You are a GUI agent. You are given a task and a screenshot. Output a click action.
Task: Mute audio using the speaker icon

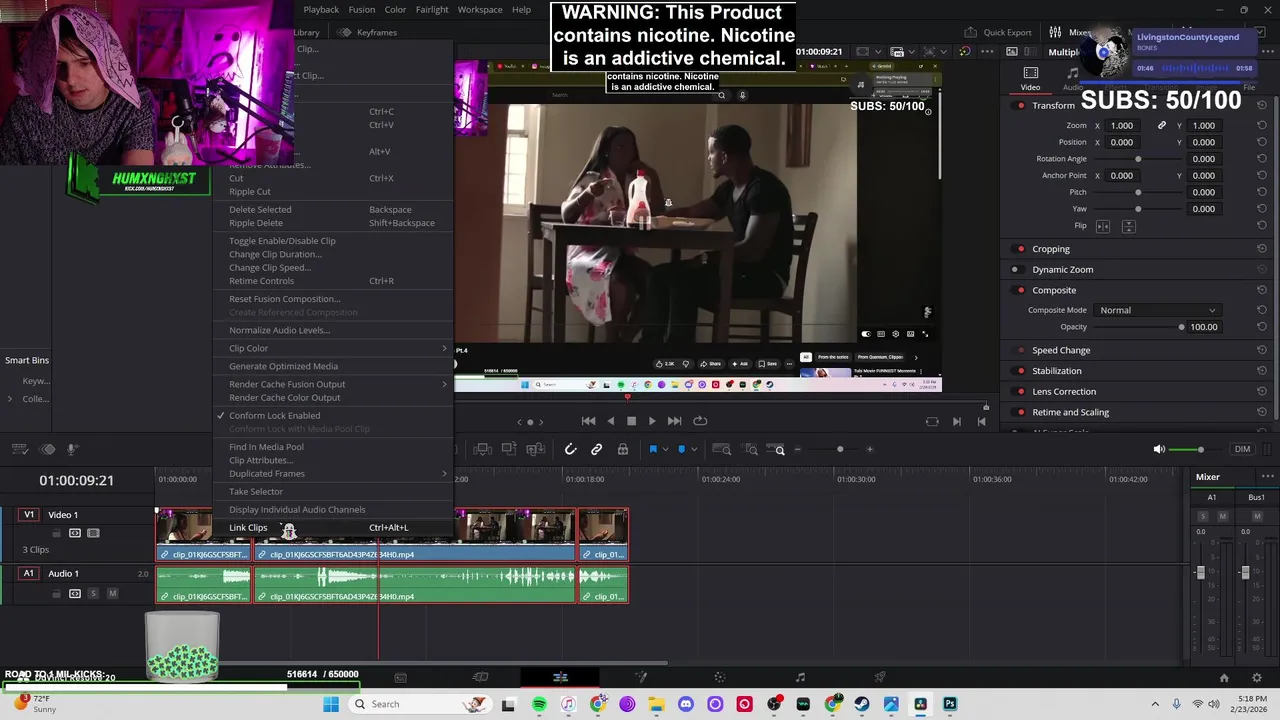(x=1159, y=450)
